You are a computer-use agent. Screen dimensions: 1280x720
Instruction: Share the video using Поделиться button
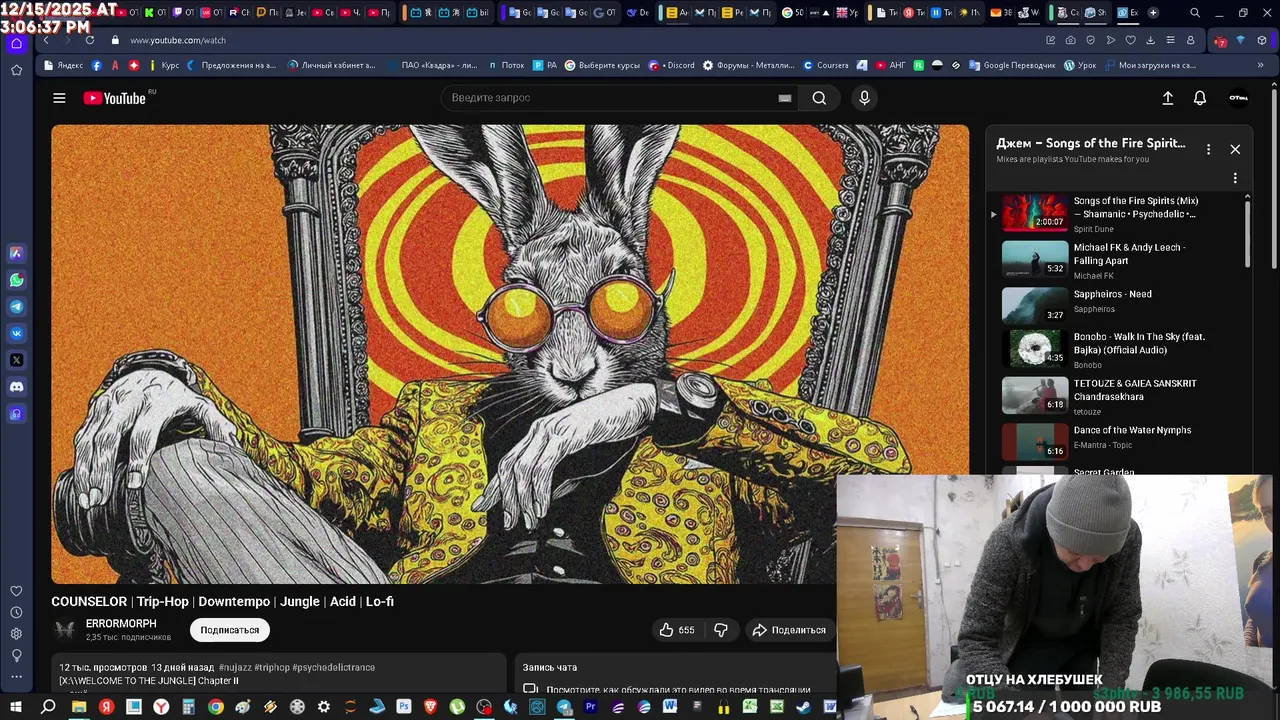[789, 630]
